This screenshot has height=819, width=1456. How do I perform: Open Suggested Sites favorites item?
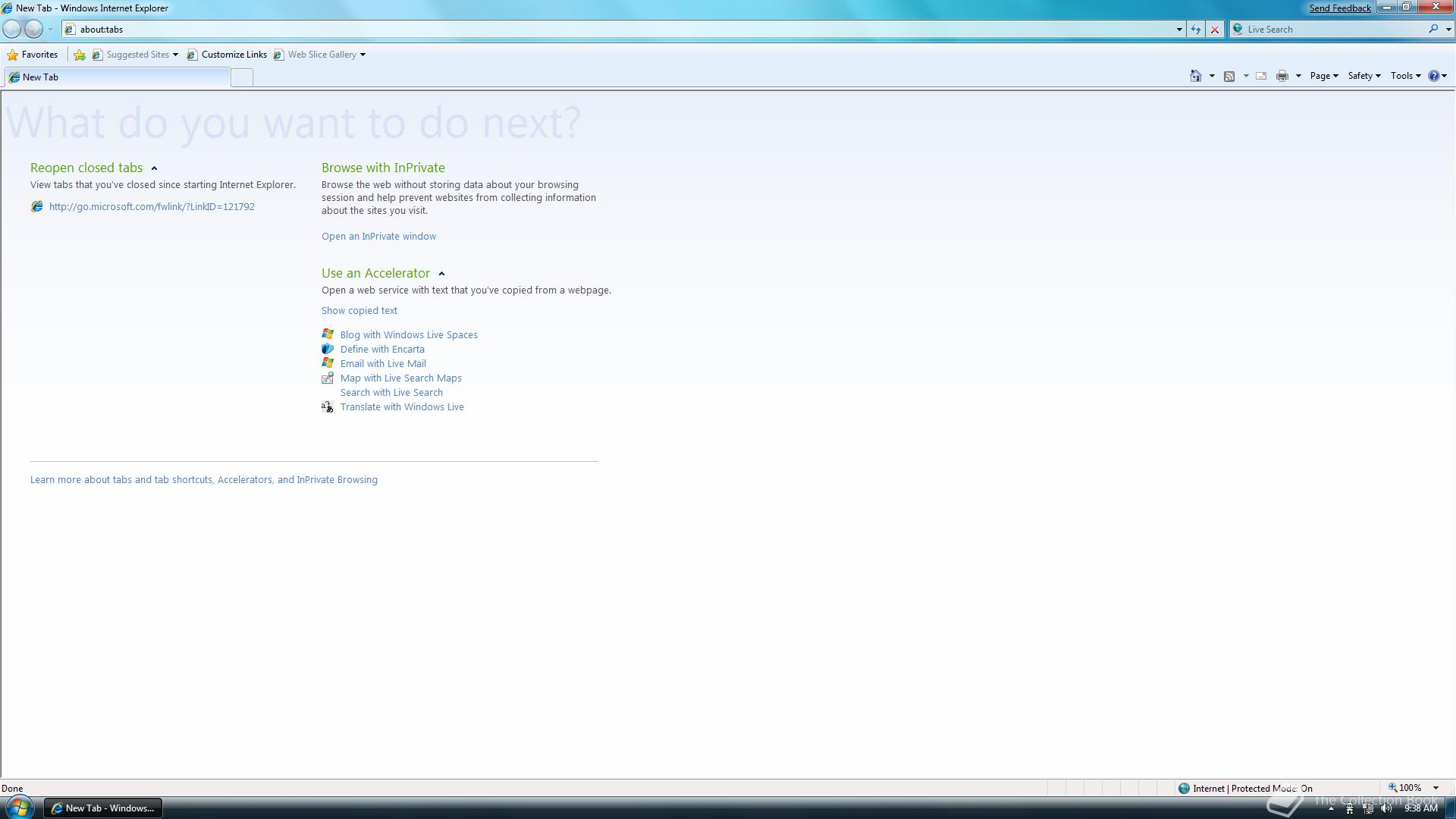coord(135,55)
